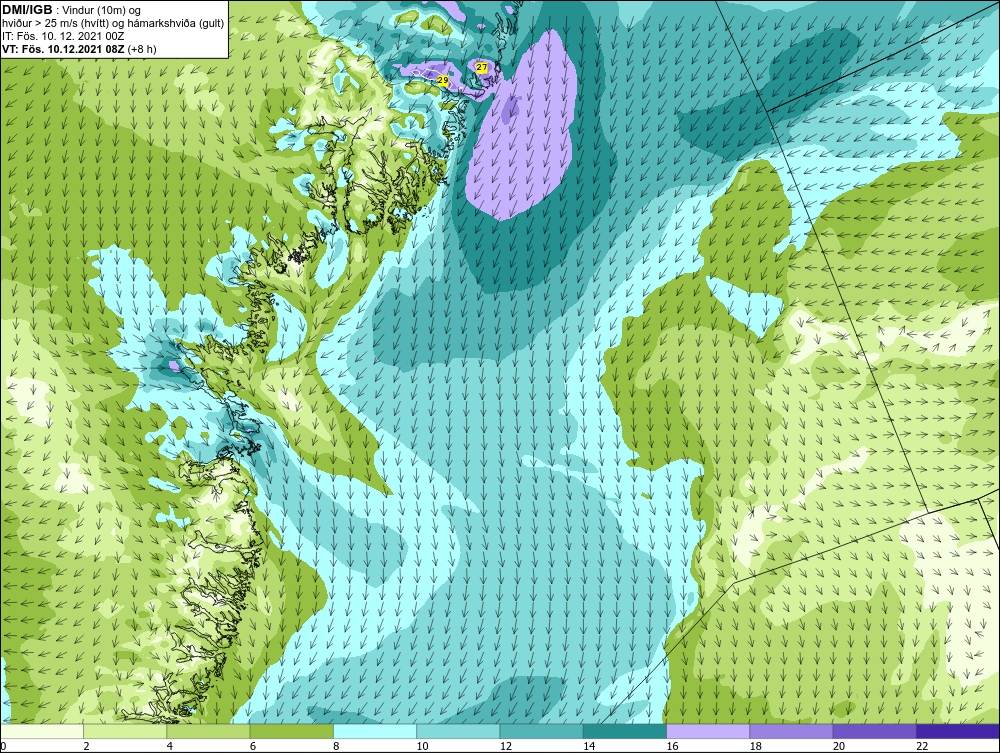Select the above 22 m/s indigo legend swatch
The height and width of the screenshot is (753, 1000).
[958, 731]
